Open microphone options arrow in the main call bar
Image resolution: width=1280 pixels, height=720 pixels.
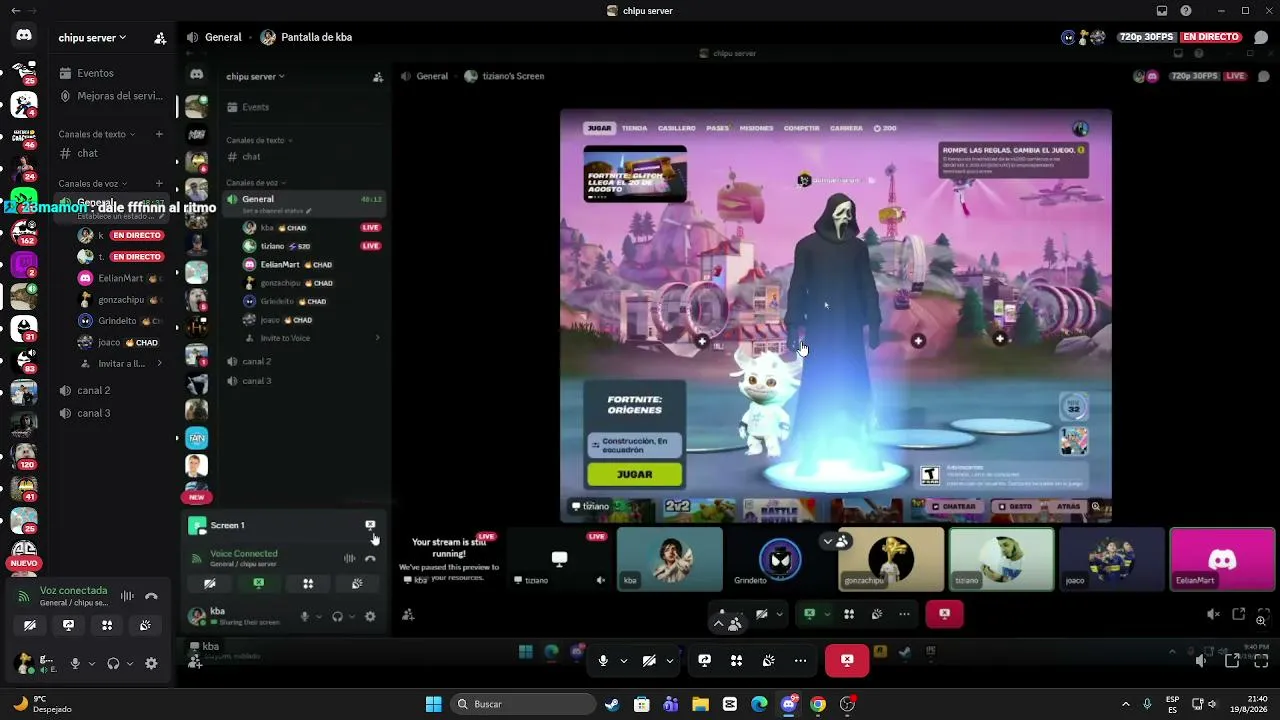[x=624, y=660]
